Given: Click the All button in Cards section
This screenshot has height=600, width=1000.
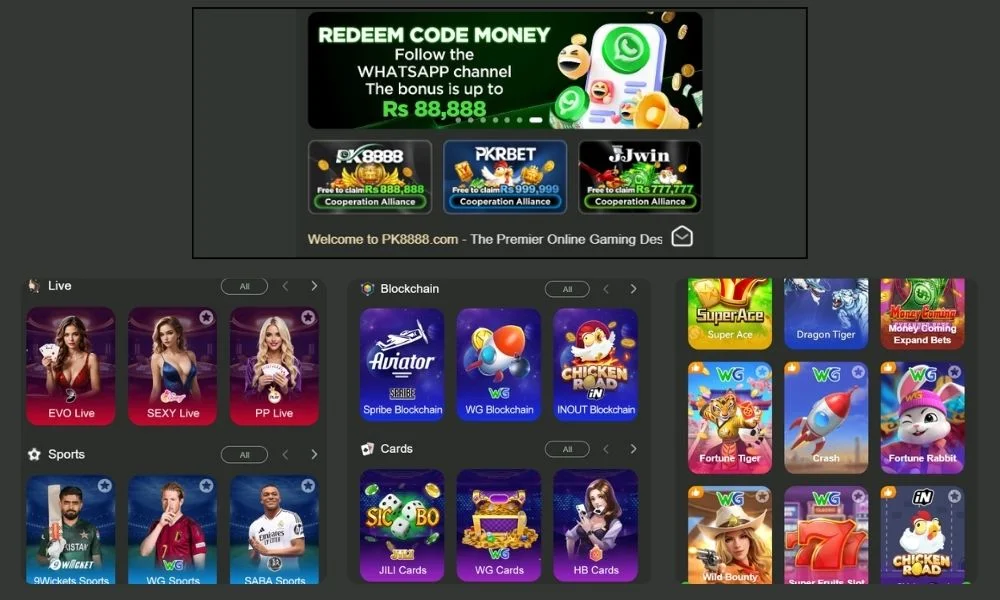Looking at the screenshot, I should pyautogui.click(x=568, y=449).
